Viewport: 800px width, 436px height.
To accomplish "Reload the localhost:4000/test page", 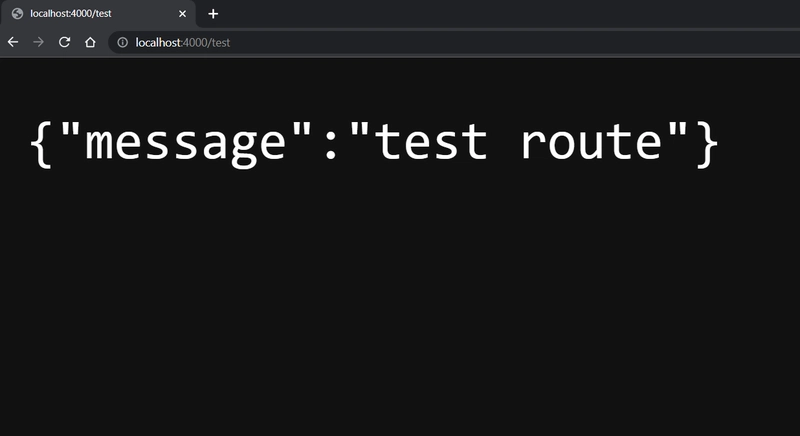I will coord(64,42).
